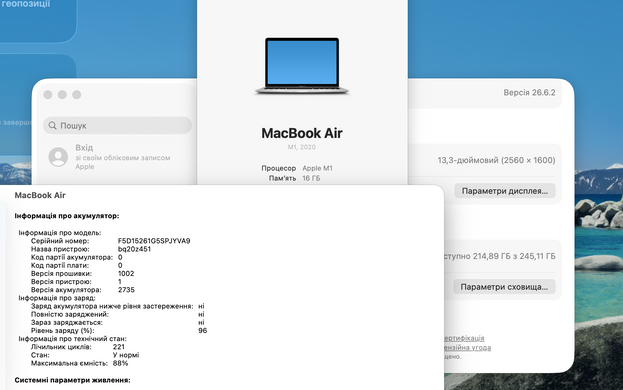Click the Системні параметри живлення: heading
Image resolution: width=623 pixels, height=390 pixels.
click(x=72, y=380)
